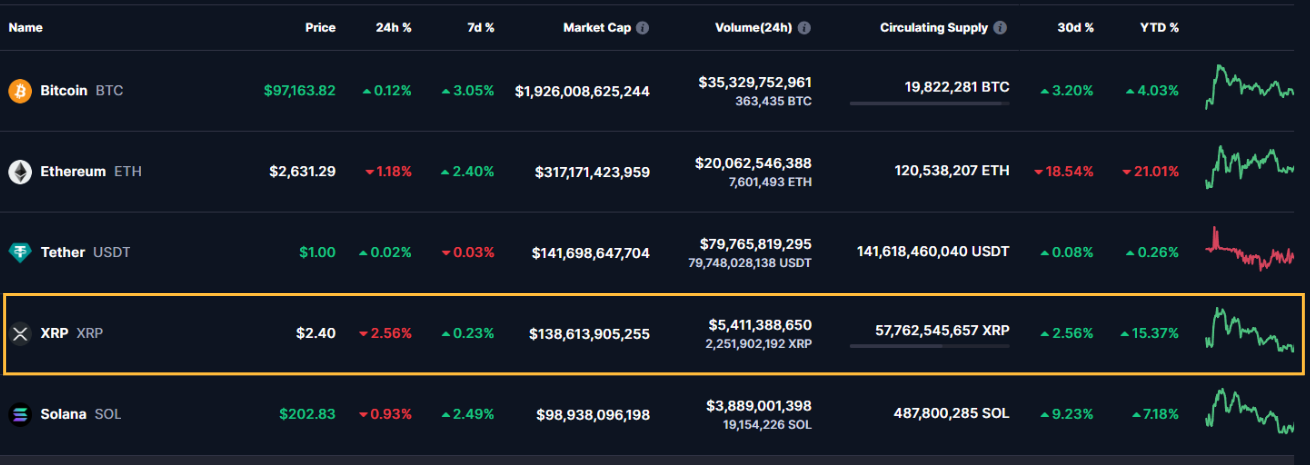
Task: Sort by the 30d % column header
Action: pos(1076,28)
